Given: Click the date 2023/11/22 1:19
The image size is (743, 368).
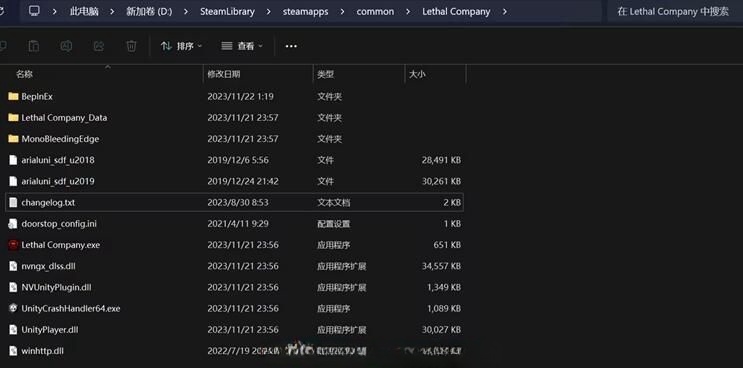Looking at the screenshot, I should coord(240,97).
